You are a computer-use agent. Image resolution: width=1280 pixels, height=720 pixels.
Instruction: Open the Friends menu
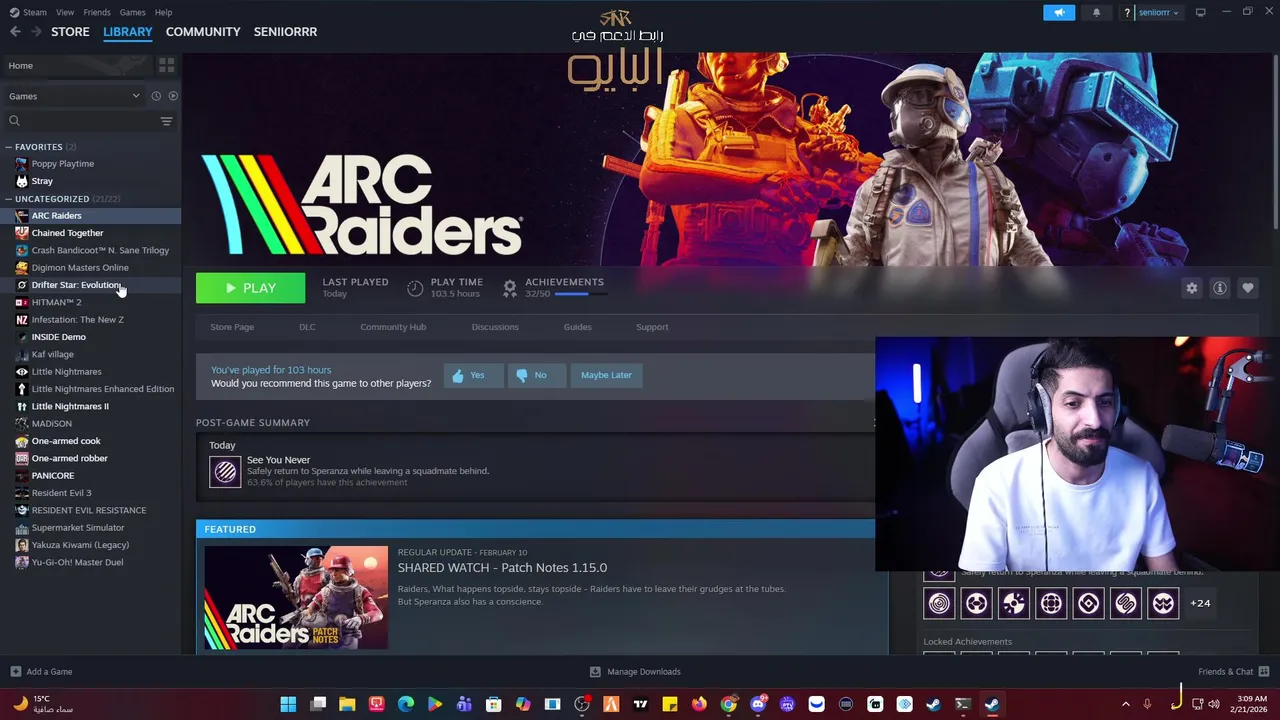coord(97,12)
